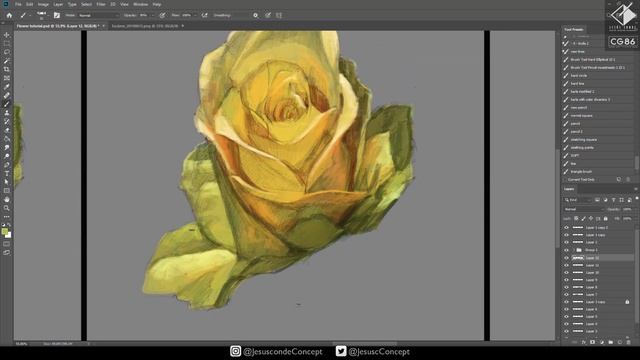This screenshot has width=640, height=360.
Task: Toggle pressure for opacity icon
Action: point(162,15)
